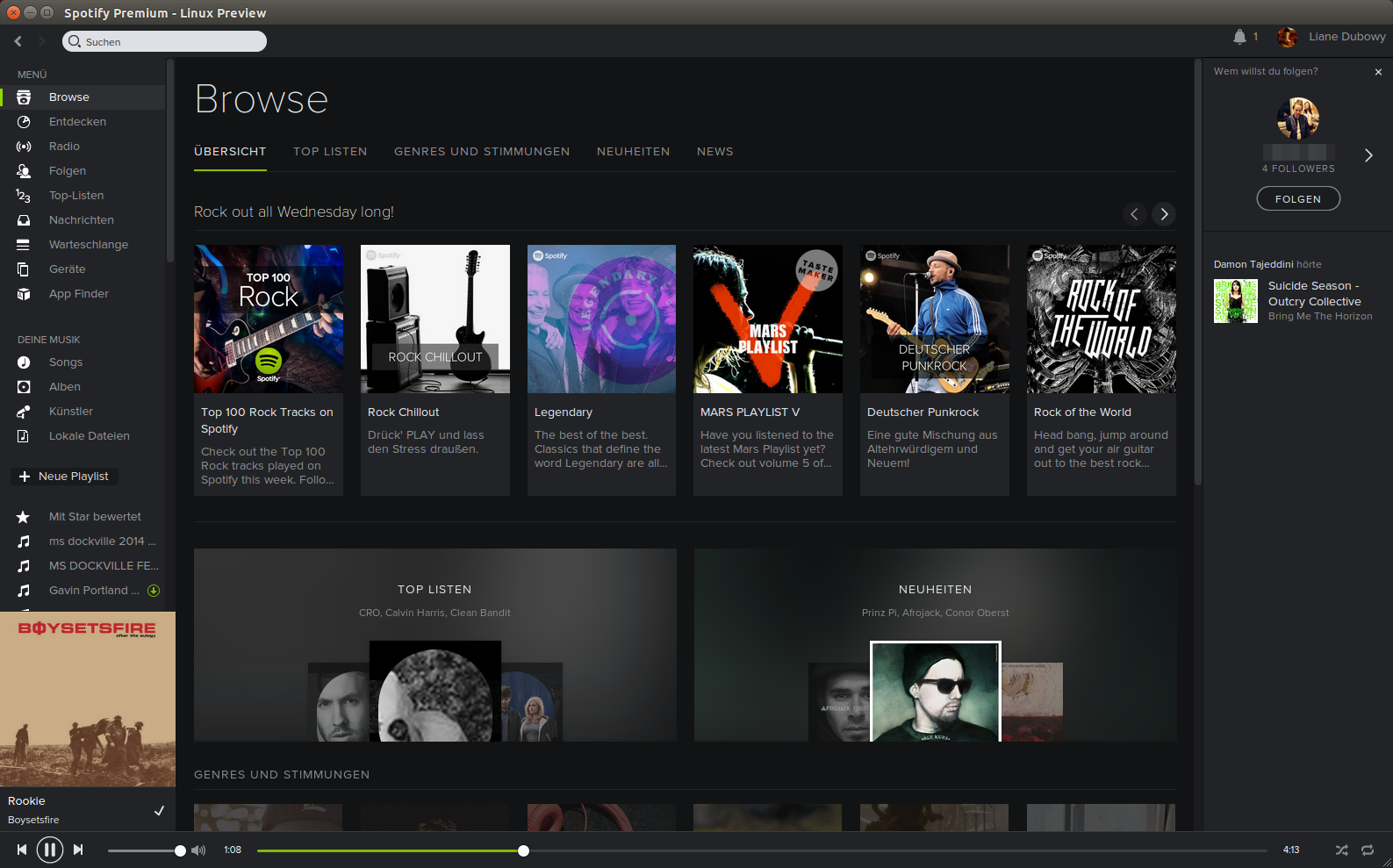1393x868 pixels.
Task: Show next suggested user to follow
Action: (x=1368, y=155)
